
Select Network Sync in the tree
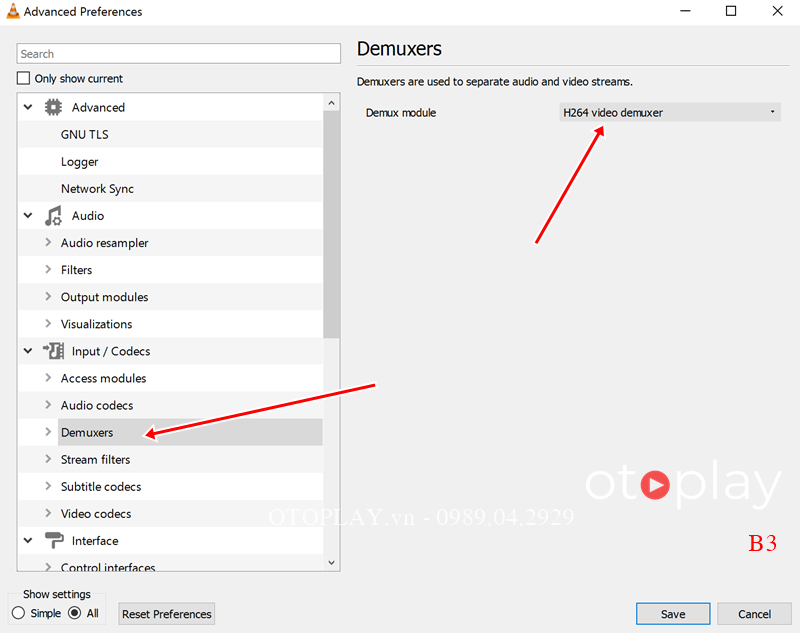click(97, 189)
